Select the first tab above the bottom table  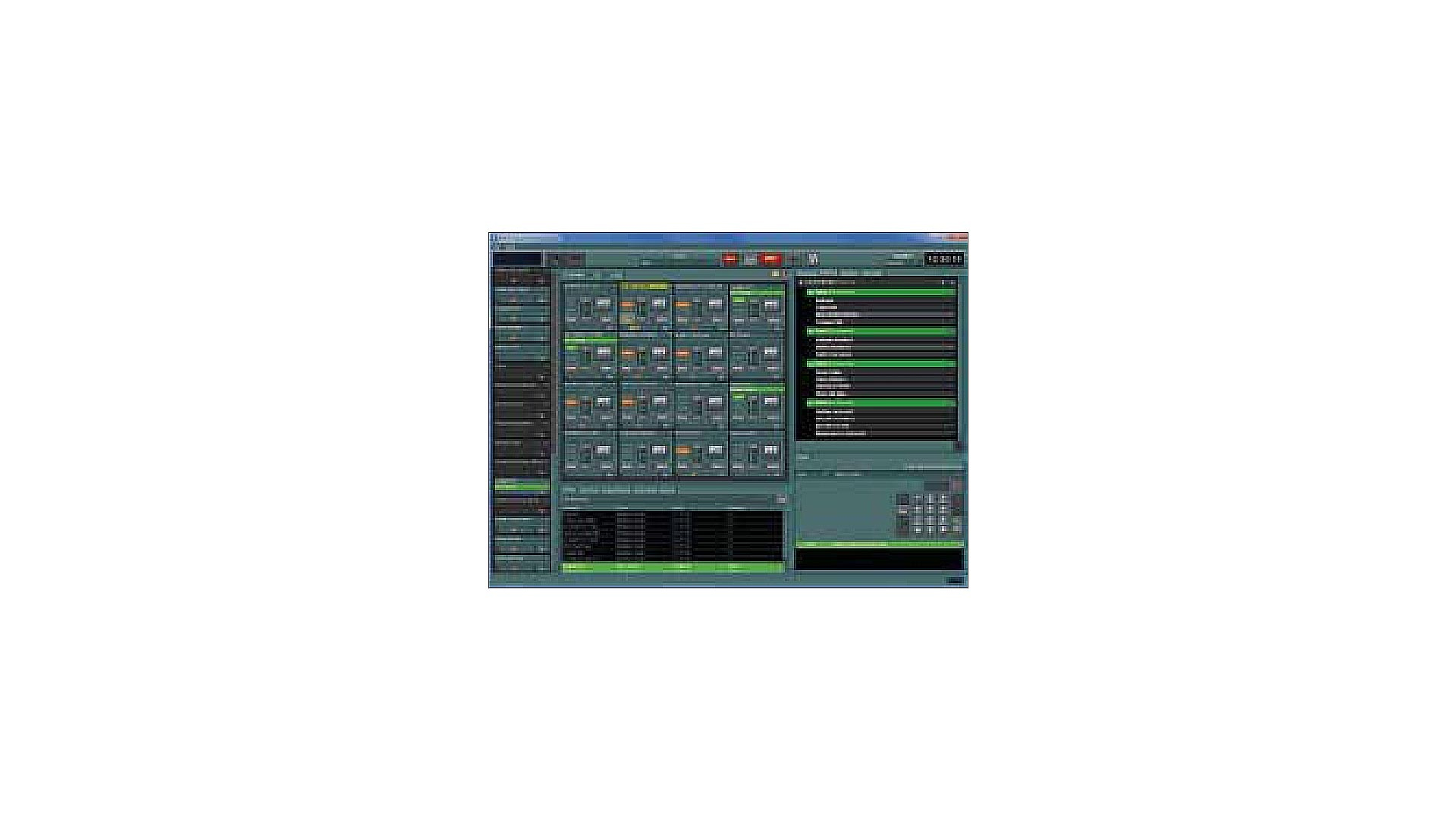point(569,490)
